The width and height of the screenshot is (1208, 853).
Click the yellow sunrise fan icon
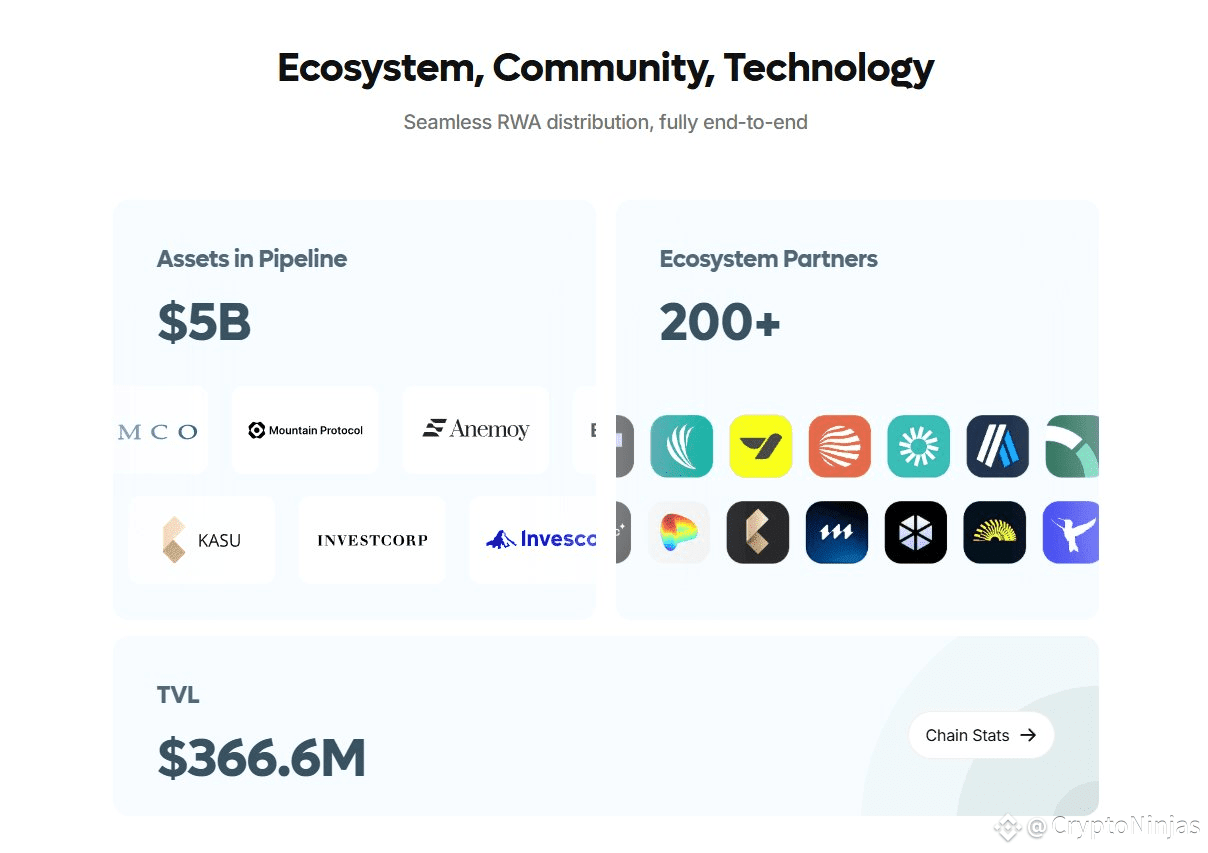(x=995, y=532)
